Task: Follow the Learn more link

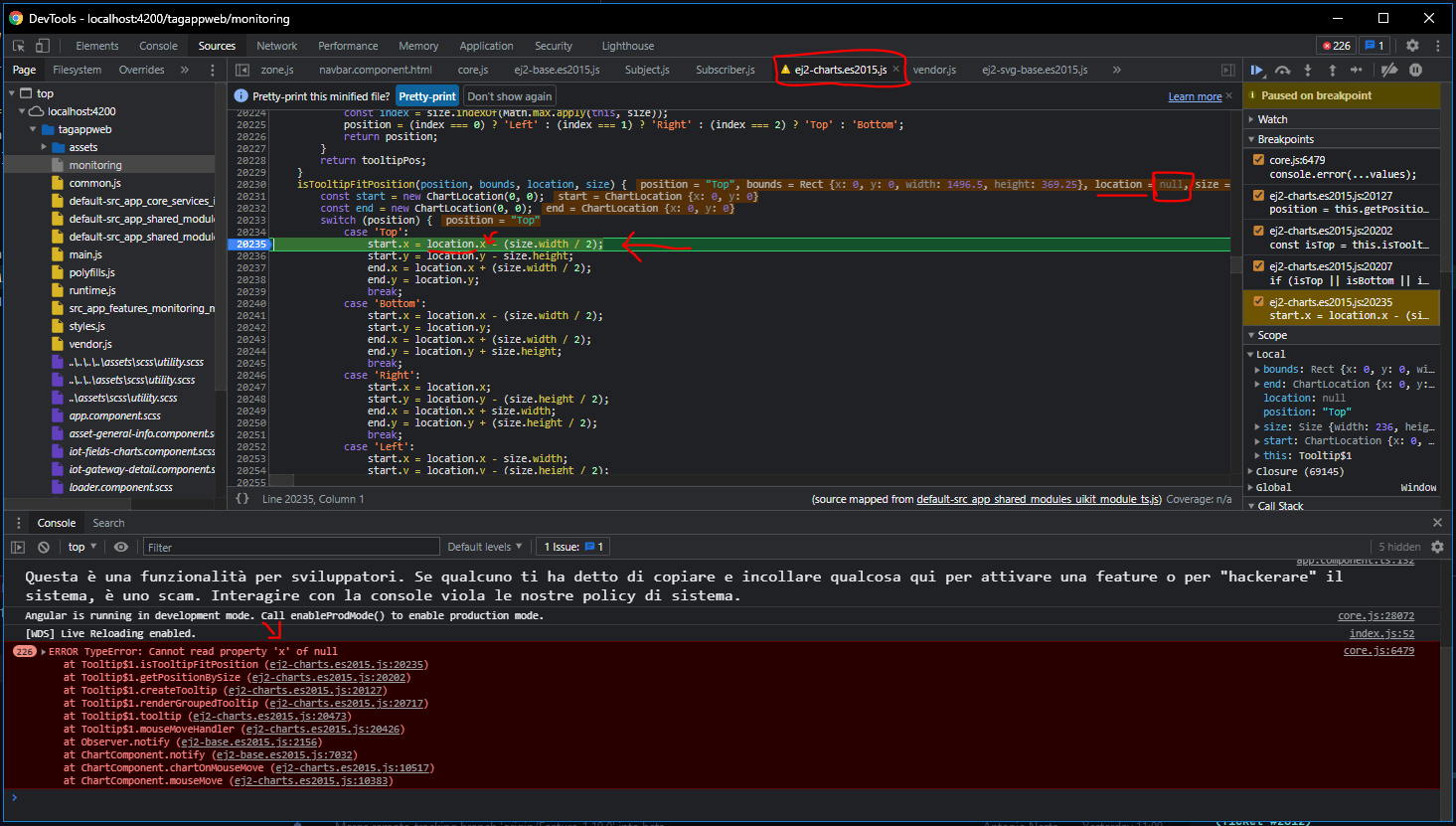Action: (1195, 96)
